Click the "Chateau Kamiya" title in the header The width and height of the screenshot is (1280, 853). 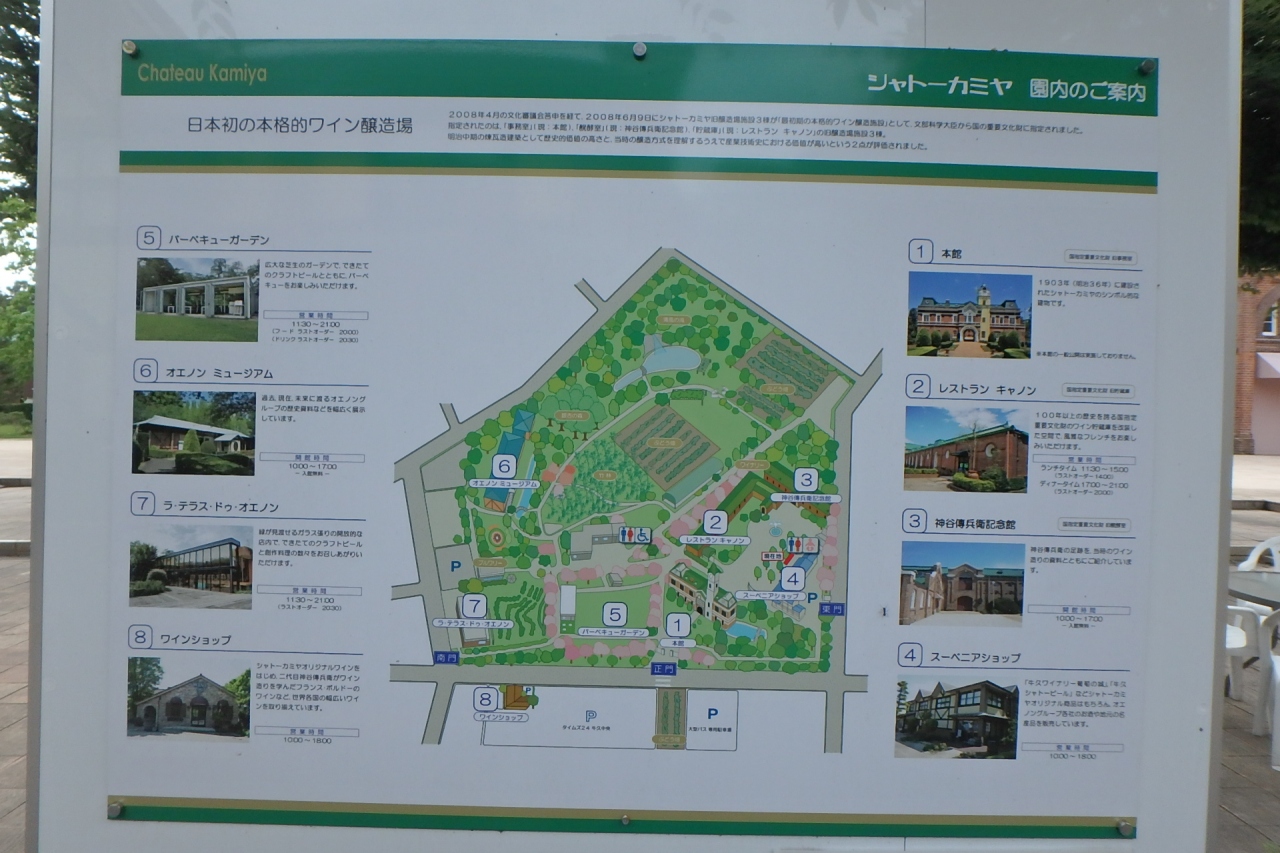pos(202,73)
